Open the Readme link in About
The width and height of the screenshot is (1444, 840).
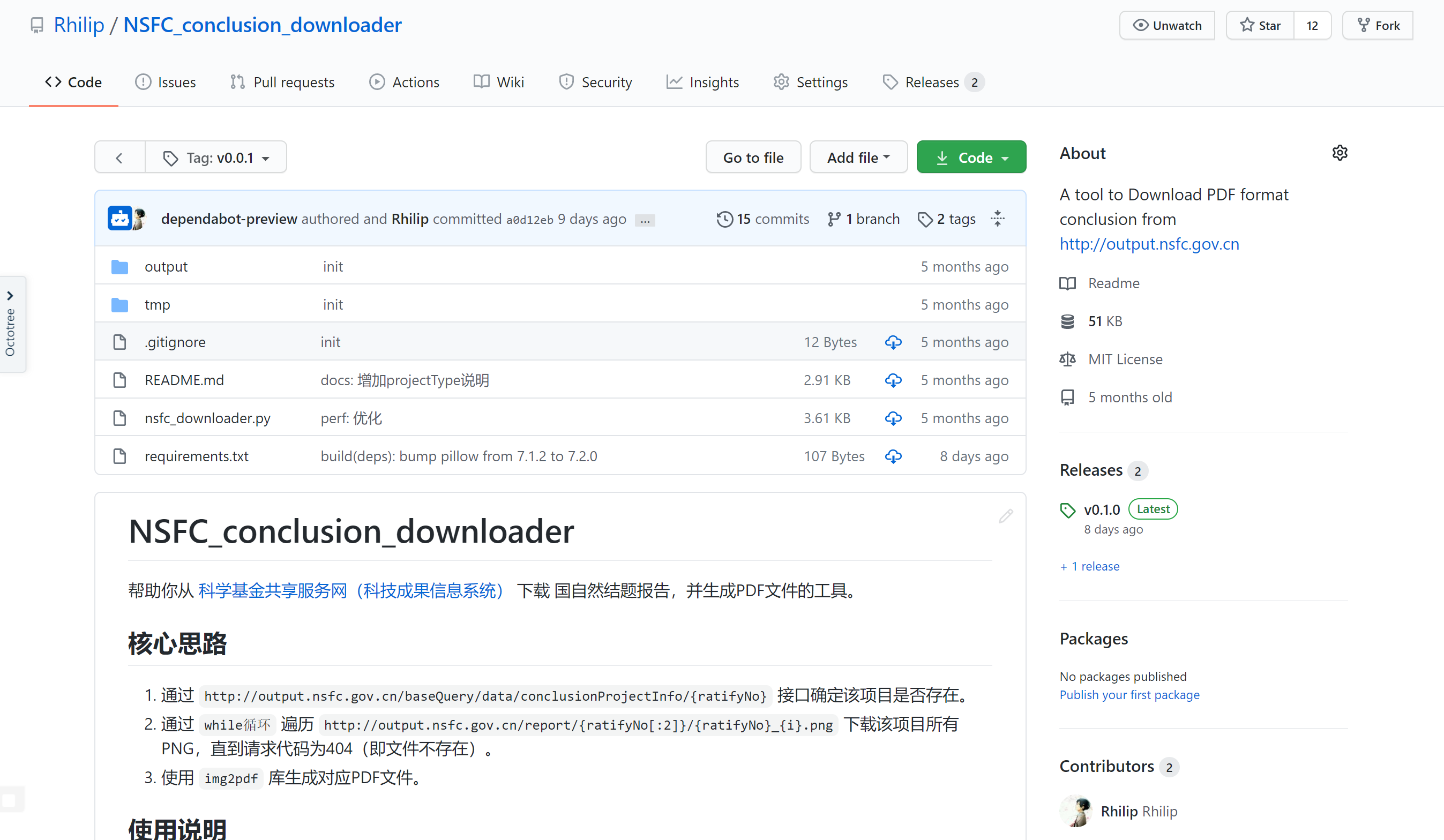point(1113,283)
